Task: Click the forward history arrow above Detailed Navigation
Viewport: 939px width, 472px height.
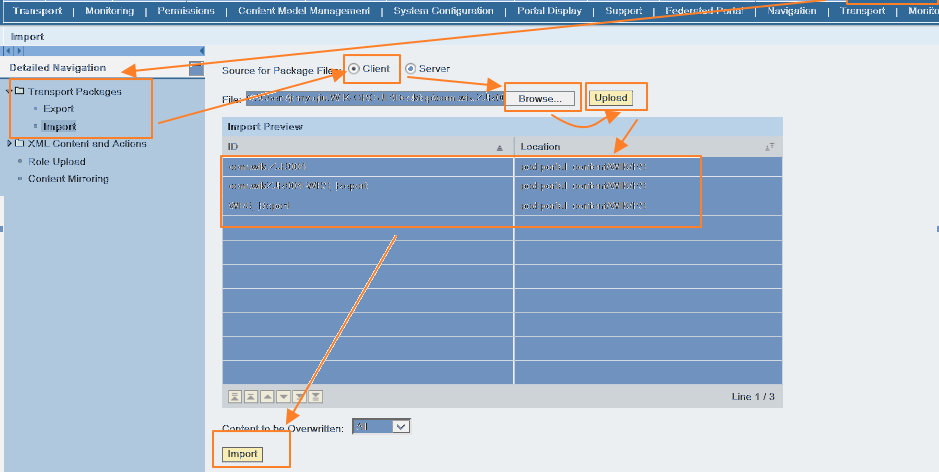Action: click(19, 51)
